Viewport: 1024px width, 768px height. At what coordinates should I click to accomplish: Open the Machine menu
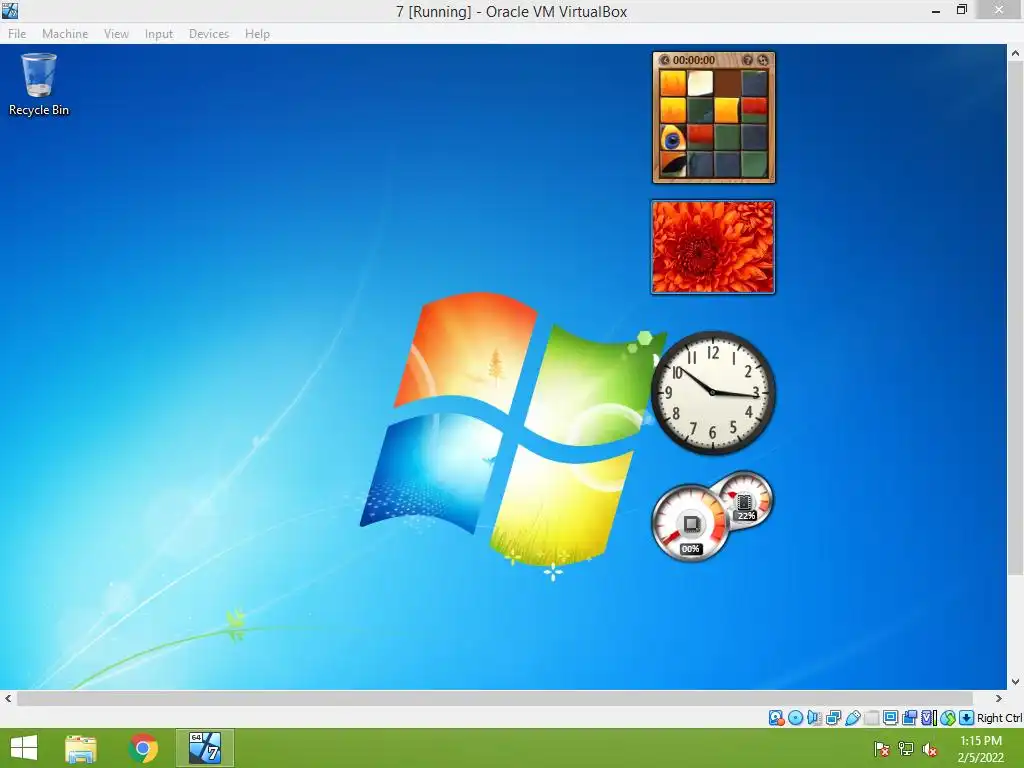click(x=65, y=34)
